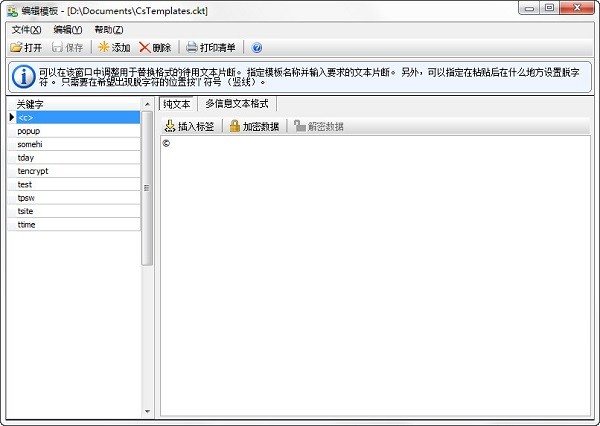Click the keyword list vertical scrollbar thumb
The height and width of the screenshot is (426, 600).
pos(147,188)
